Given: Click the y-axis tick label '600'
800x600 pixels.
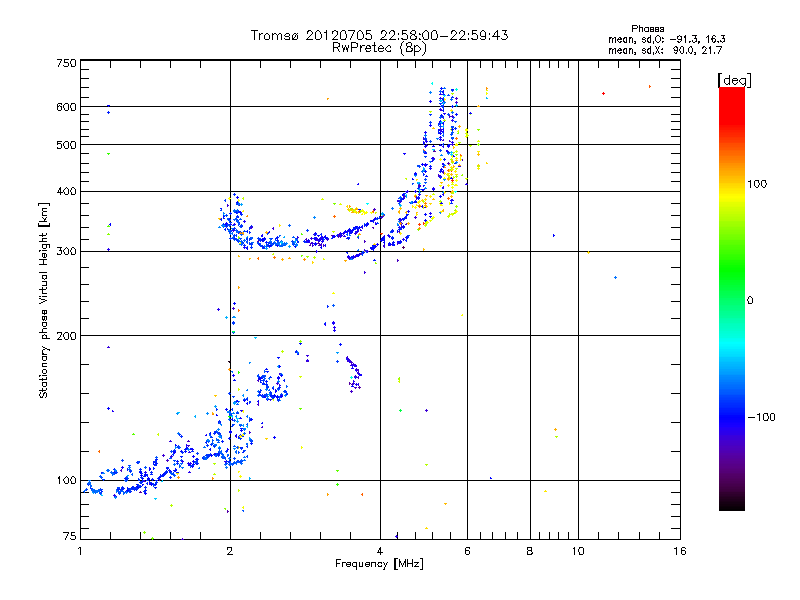Looking at the screenshot, I should (x=66, y=107).
